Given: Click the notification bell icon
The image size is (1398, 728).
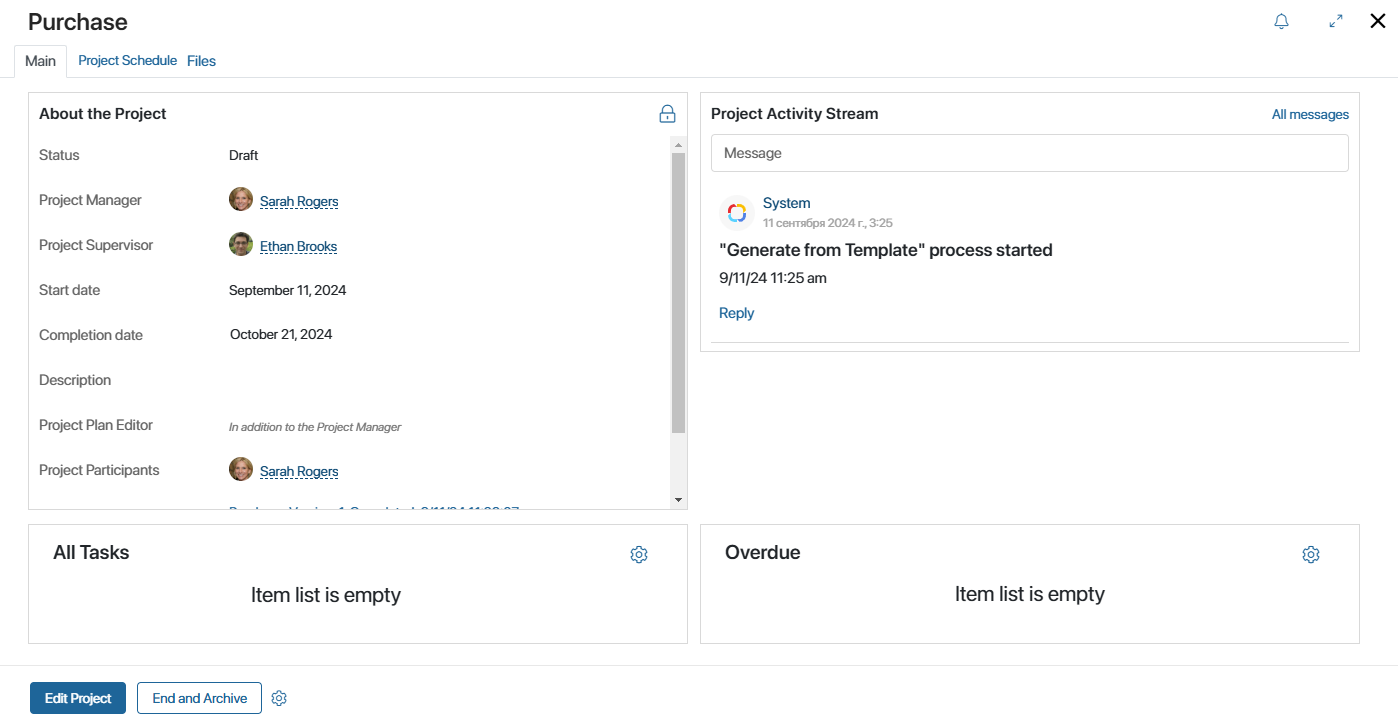Looking at the screenshot, I should (1281, 21).
